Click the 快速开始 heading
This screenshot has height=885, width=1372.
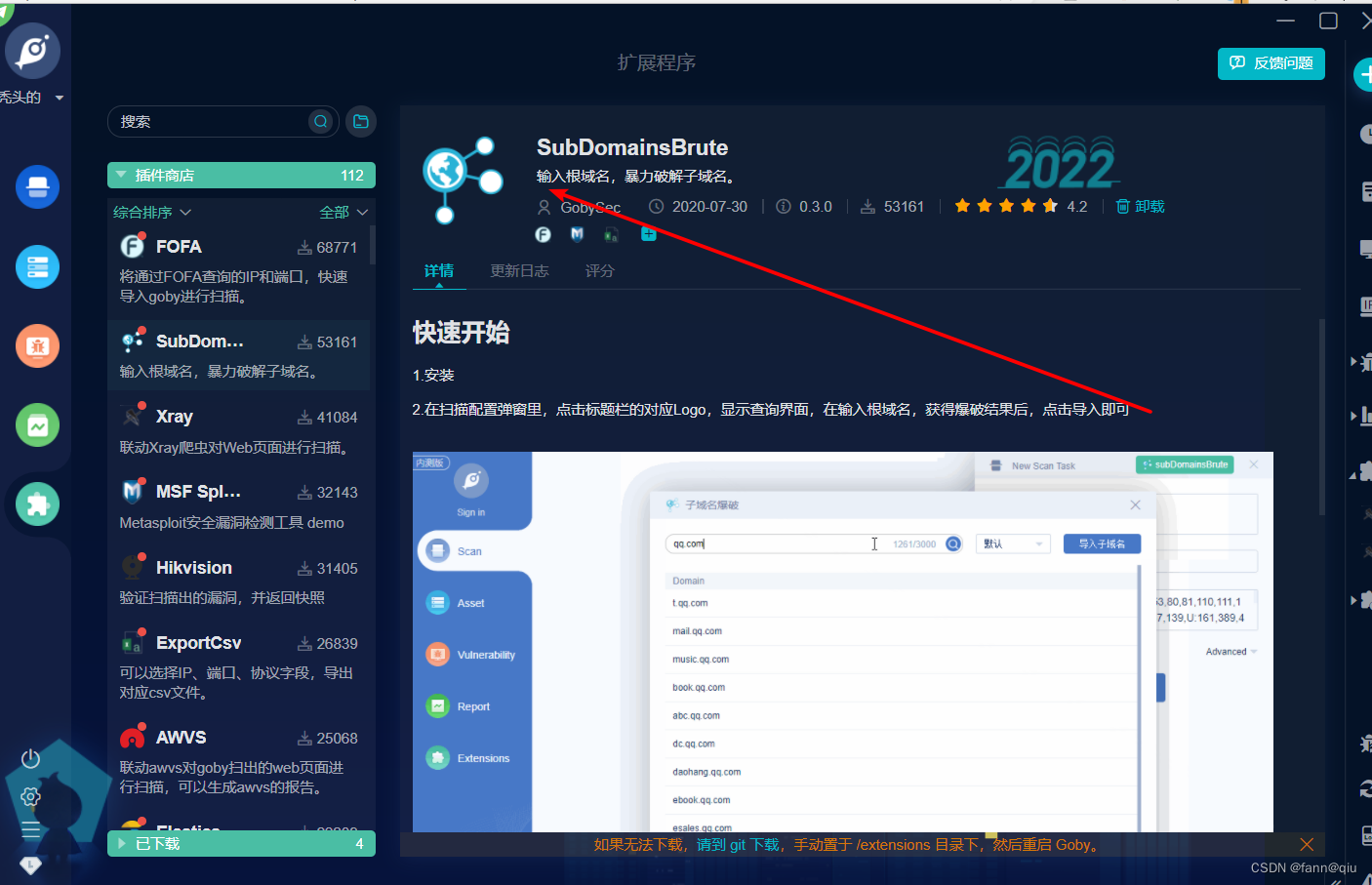click(x=462, y=333)
